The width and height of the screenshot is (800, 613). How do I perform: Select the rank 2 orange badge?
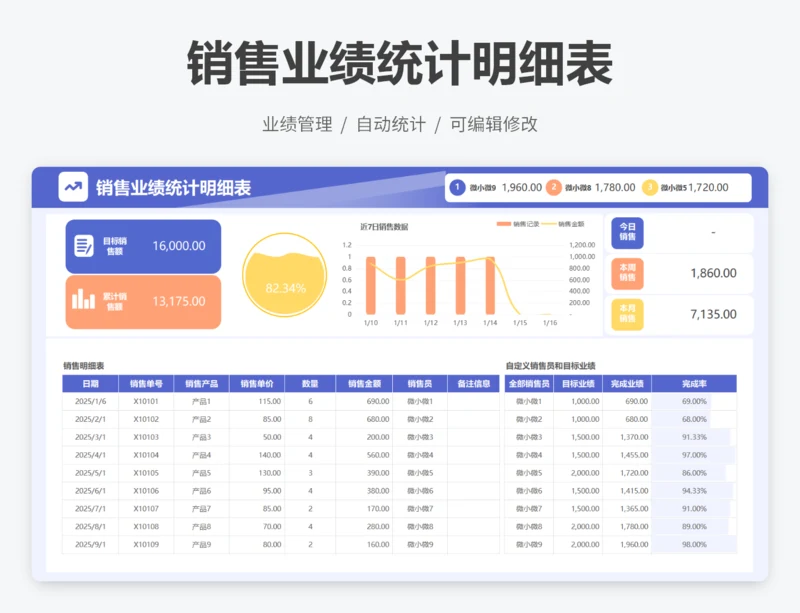point(554,187)
